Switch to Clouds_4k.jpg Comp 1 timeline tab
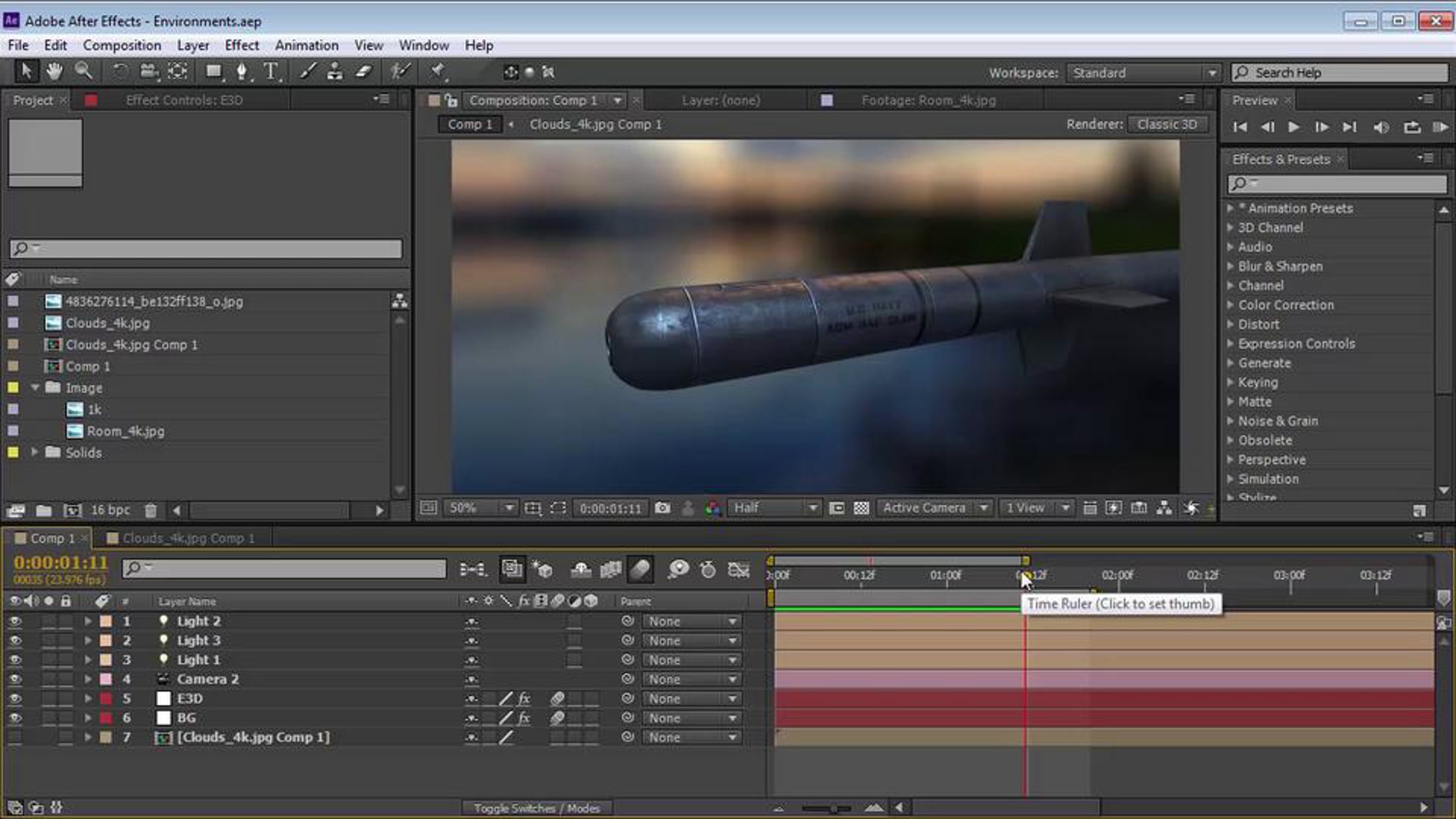The width and height of the screenshot is (1456, 819). pyautogui.click(x=188, y=538)
